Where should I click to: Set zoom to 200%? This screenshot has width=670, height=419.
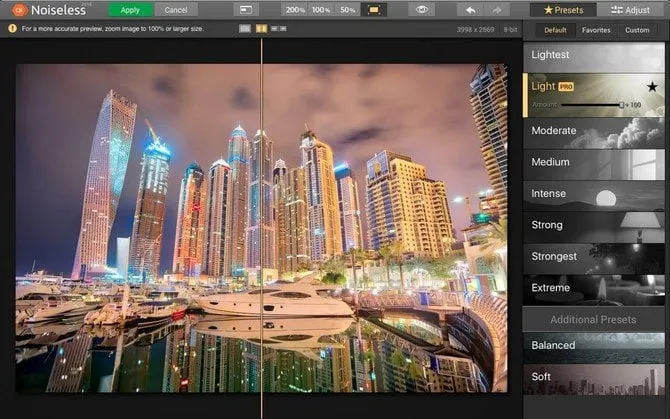[295, 9]
